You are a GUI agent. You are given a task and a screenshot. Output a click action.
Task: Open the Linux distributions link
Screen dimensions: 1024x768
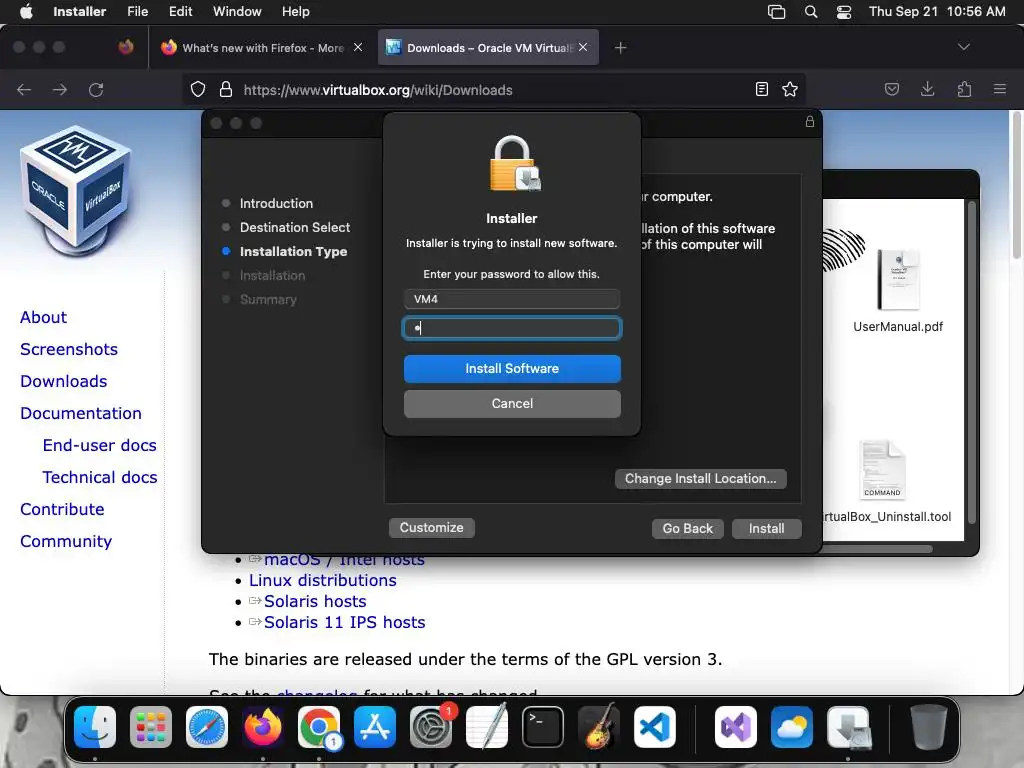point(323,581)
